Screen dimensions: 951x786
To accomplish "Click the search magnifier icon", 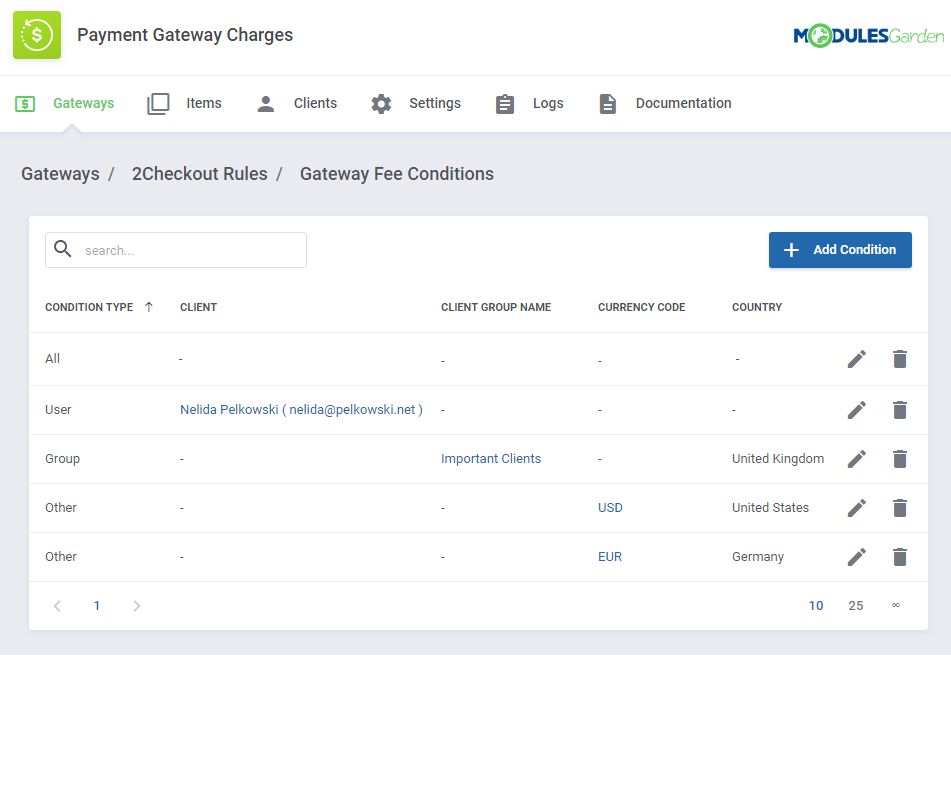I will (x=62, y=249).
